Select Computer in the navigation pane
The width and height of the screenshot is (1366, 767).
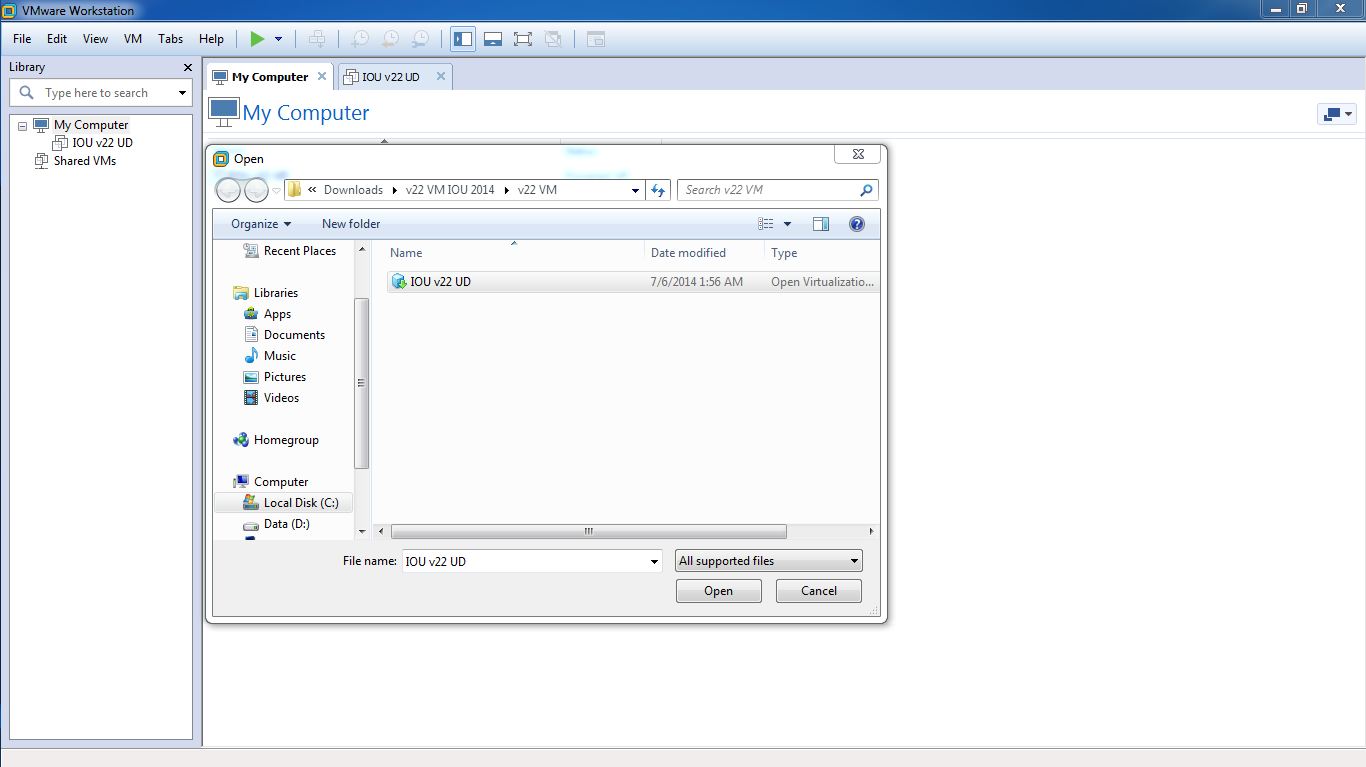click(x=281, y=482)
